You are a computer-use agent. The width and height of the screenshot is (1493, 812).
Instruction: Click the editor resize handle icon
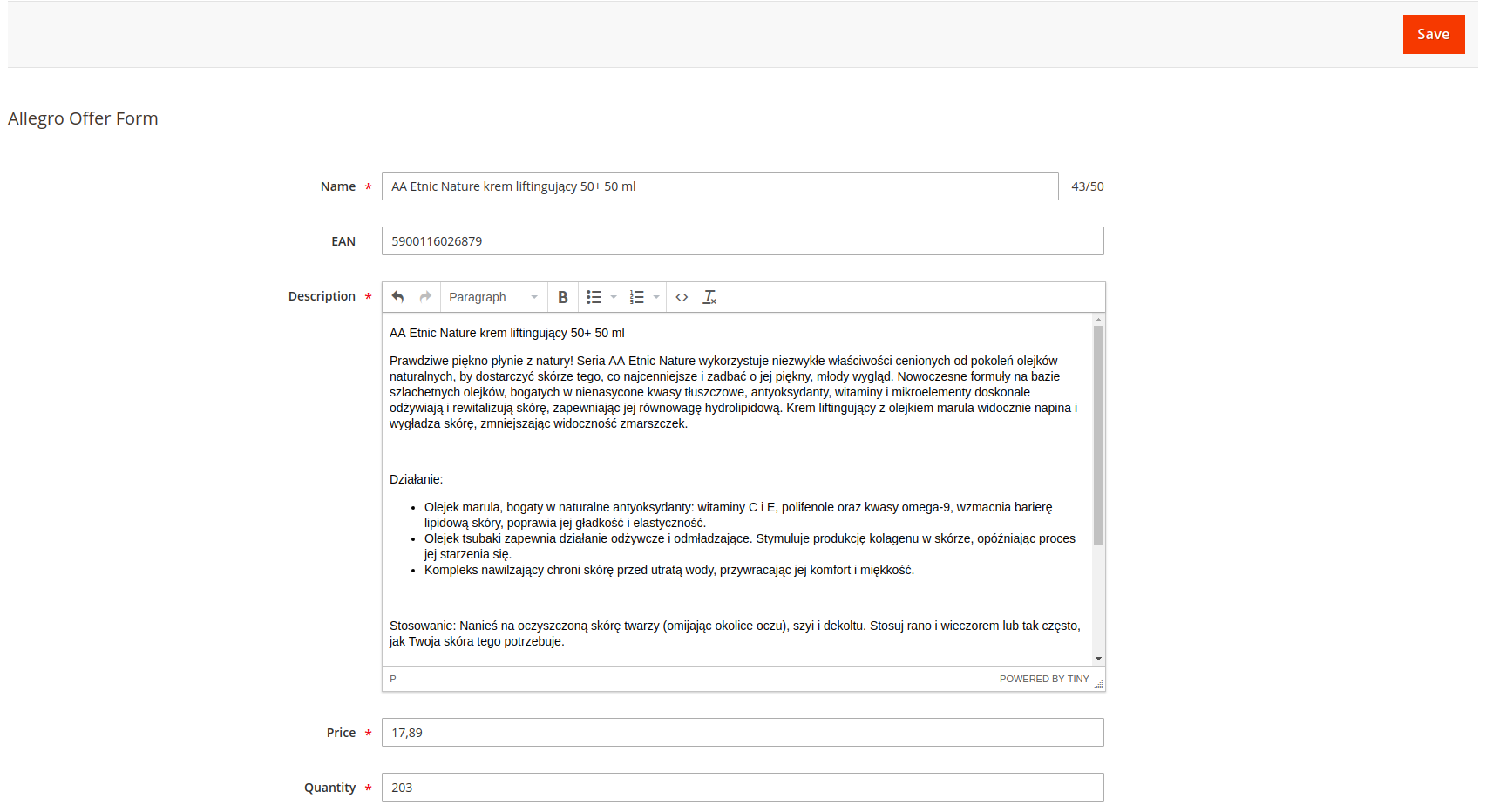pos(1098,684)
